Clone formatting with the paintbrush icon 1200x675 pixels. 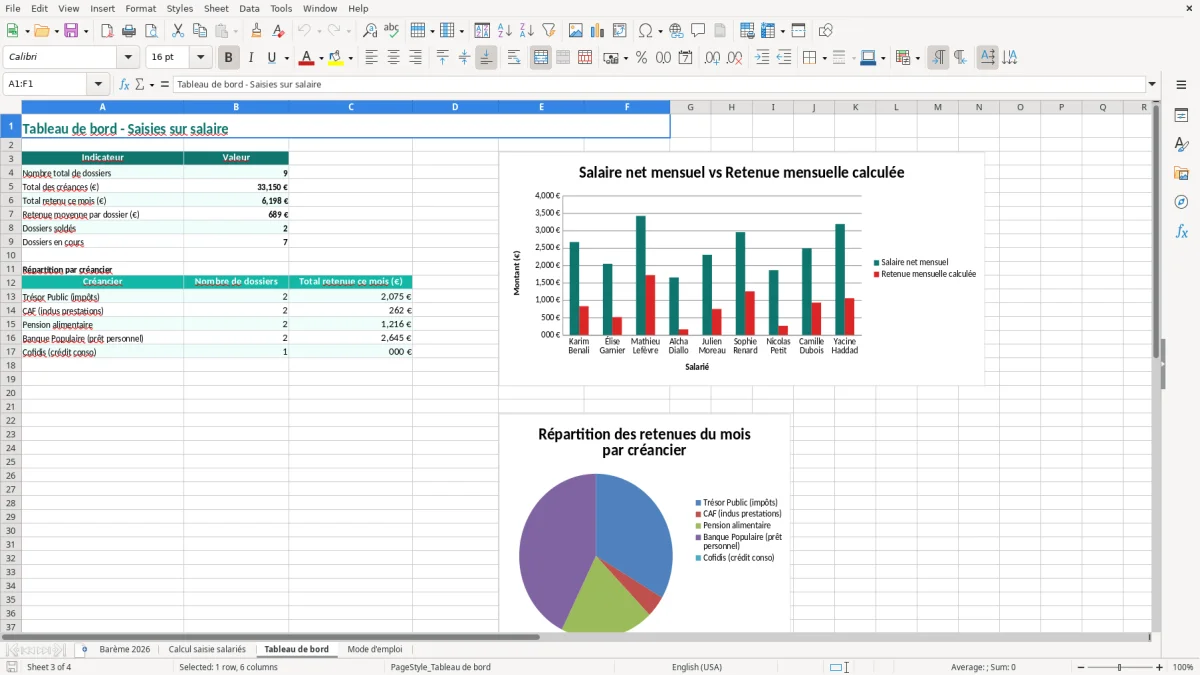(257, 31)
